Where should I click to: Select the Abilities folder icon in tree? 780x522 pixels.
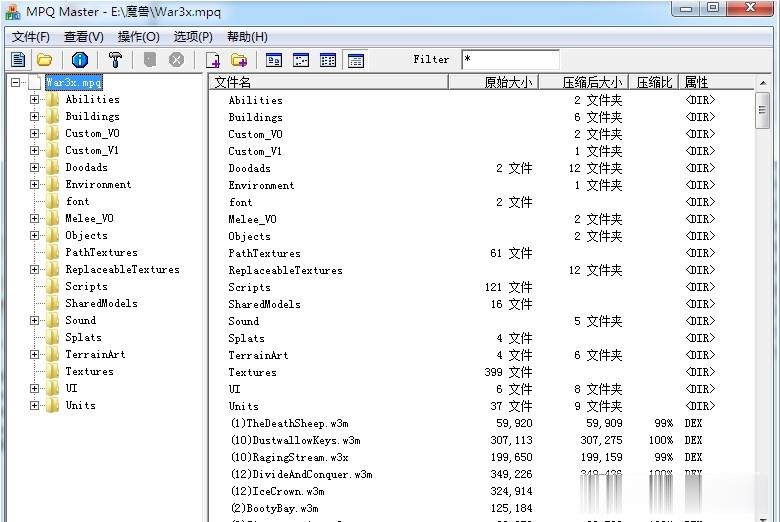(52, 100)
